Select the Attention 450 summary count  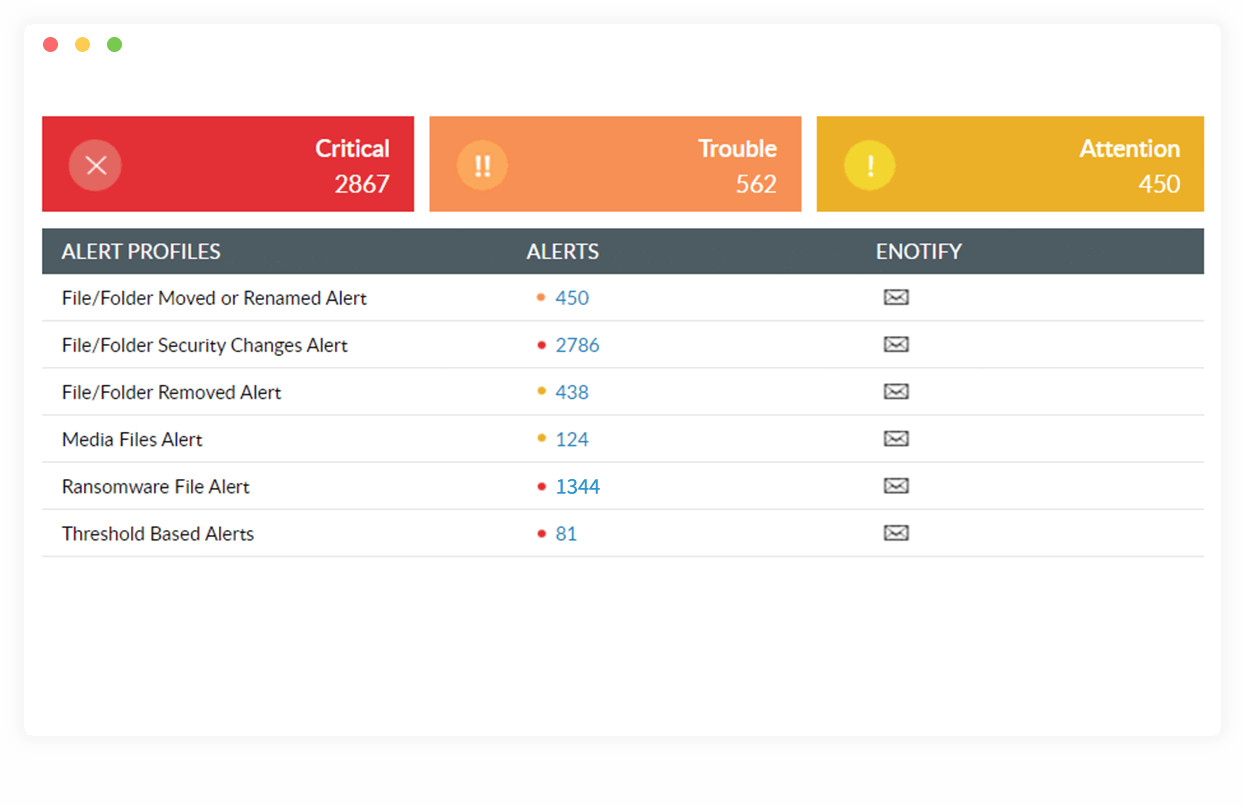point(1159,184)
